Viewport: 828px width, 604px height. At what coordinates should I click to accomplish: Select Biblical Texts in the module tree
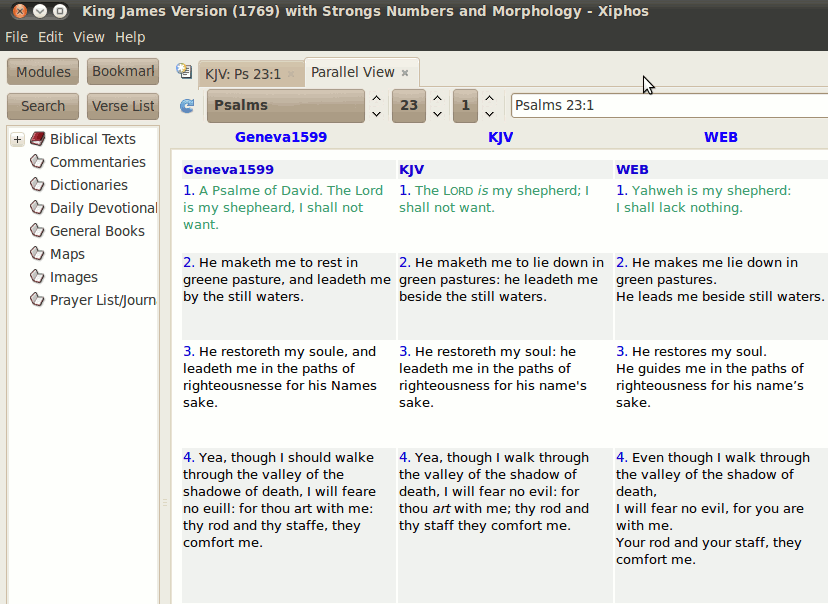tap(92, 139)
